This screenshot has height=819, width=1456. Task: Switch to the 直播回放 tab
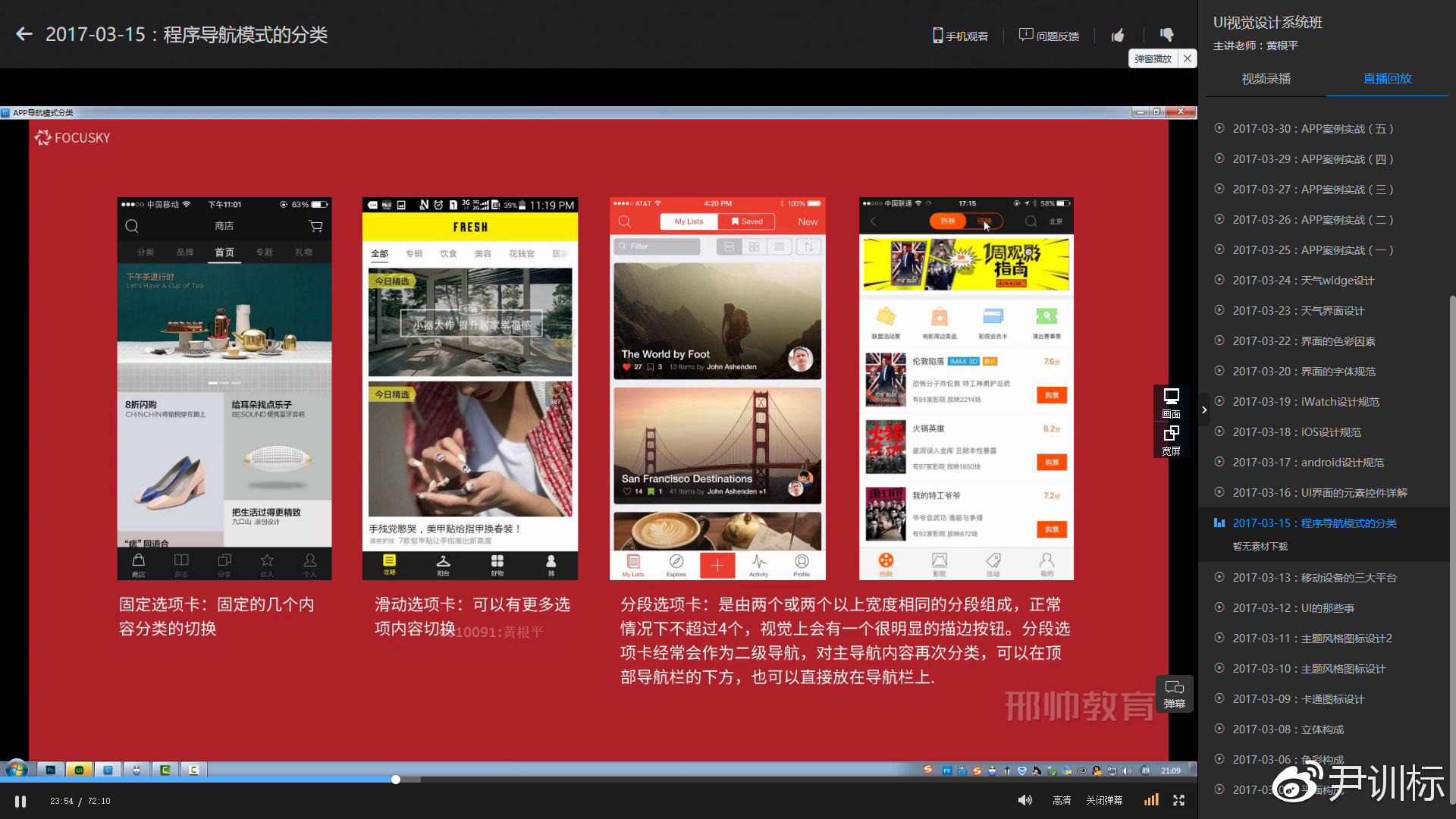[1387, 79]
